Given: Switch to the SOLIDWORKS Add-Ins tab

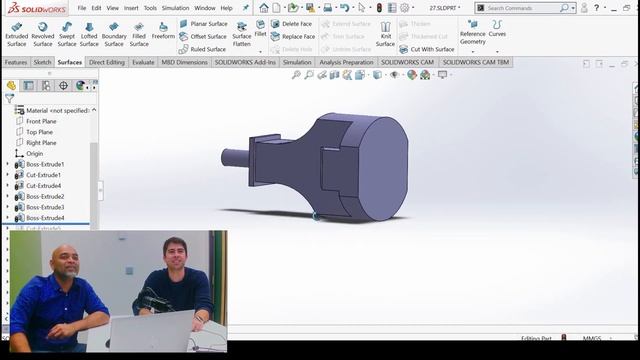Looking at the screenshot, I should (x=245, y=62).
